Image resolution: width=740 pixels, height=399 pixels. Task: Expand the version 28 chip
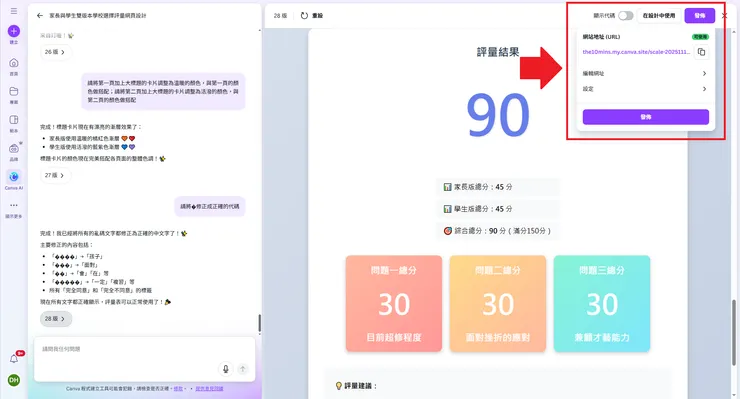pos(56,319)
